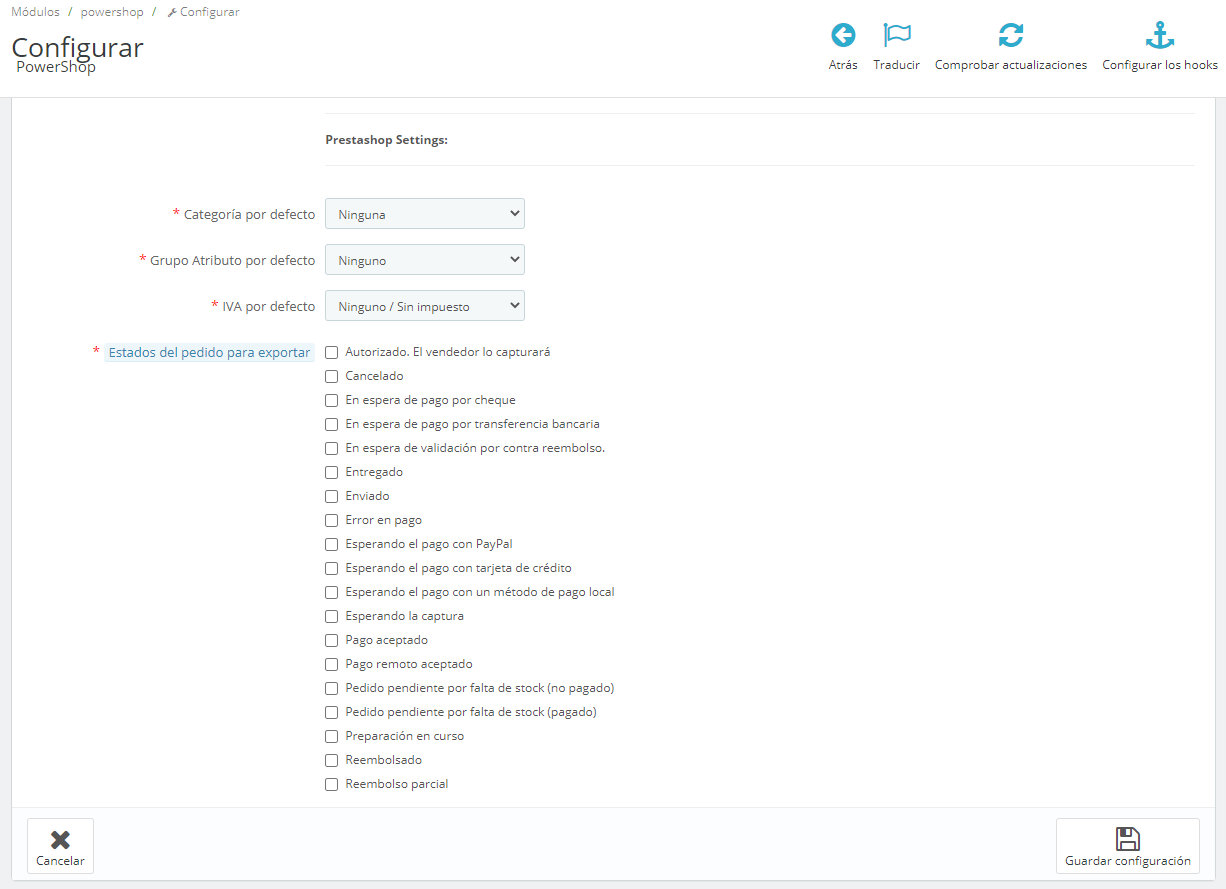Viewport: 1226px width, 889px height.
Task: Check En espera de validación por contra reembolso
Action: click(332, 448)
